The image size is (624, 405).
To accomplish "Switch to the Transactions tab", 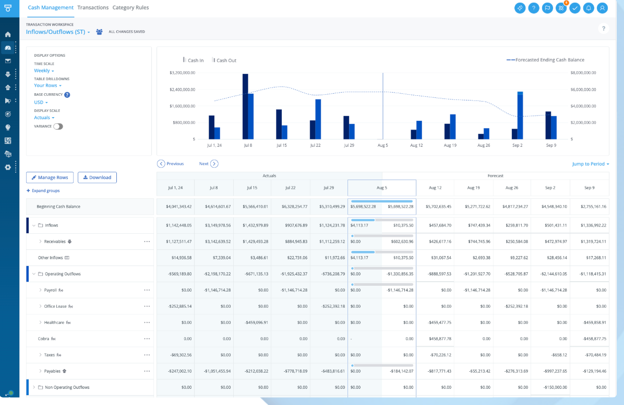I will click(93, 8).
